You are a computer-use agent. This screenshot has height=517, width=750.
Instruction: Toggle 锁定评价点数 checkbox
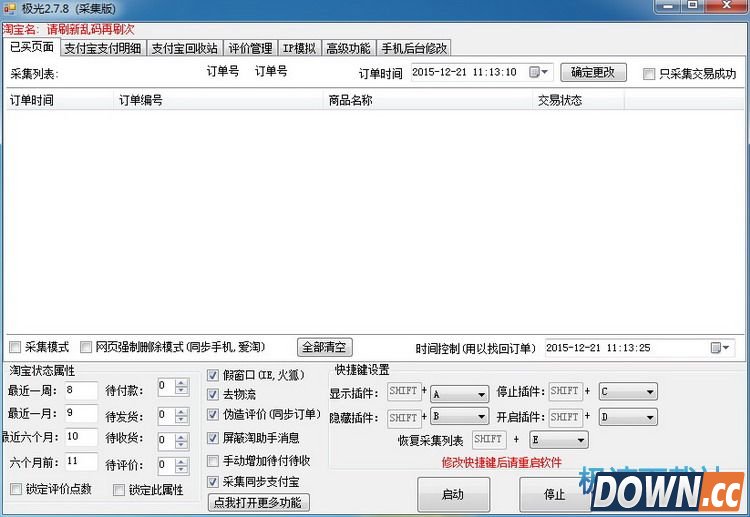(16, 489)
